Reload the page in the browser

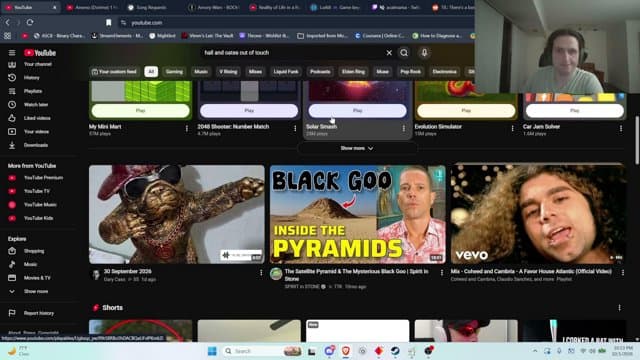coord(30,22)
